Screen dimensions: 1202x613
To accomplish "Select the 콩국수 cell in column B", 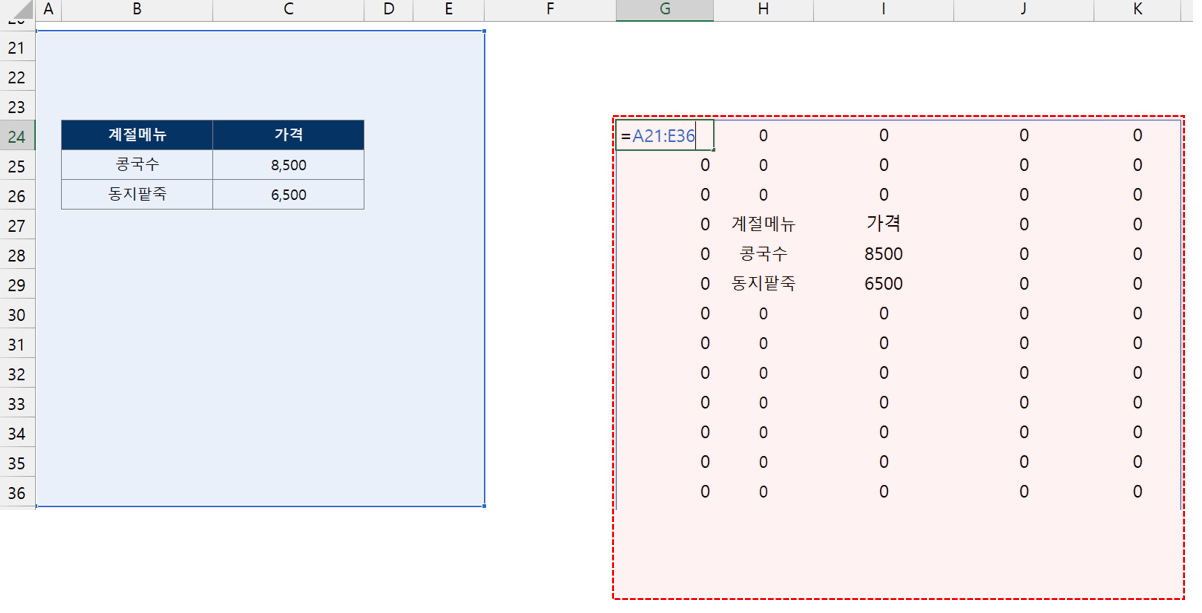I will click(137, 165).
